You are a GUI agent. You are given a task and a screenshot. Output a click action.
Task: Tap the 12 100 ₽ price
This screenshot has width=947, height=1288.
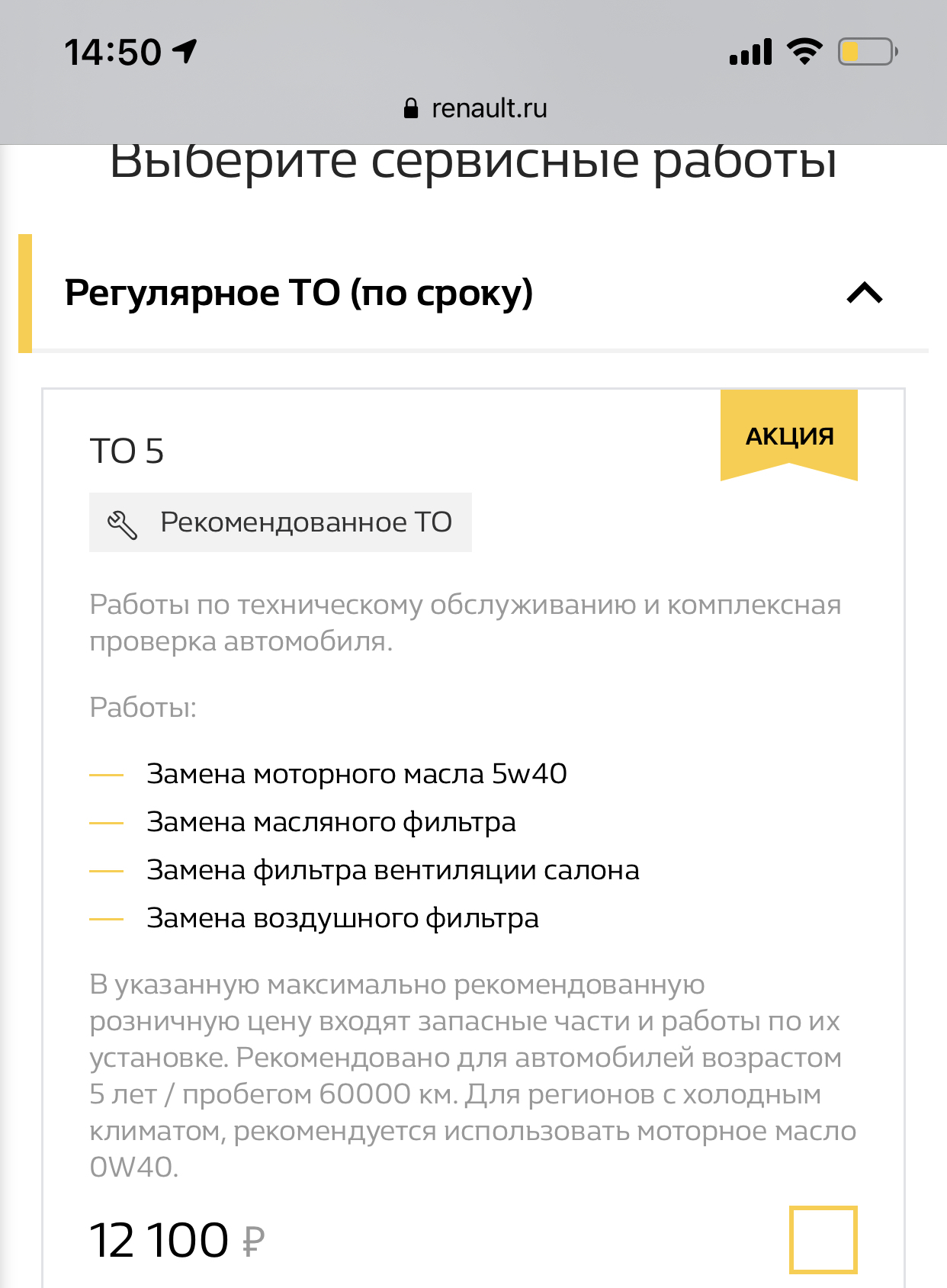pyautogui.click(x=177, y=1240)
